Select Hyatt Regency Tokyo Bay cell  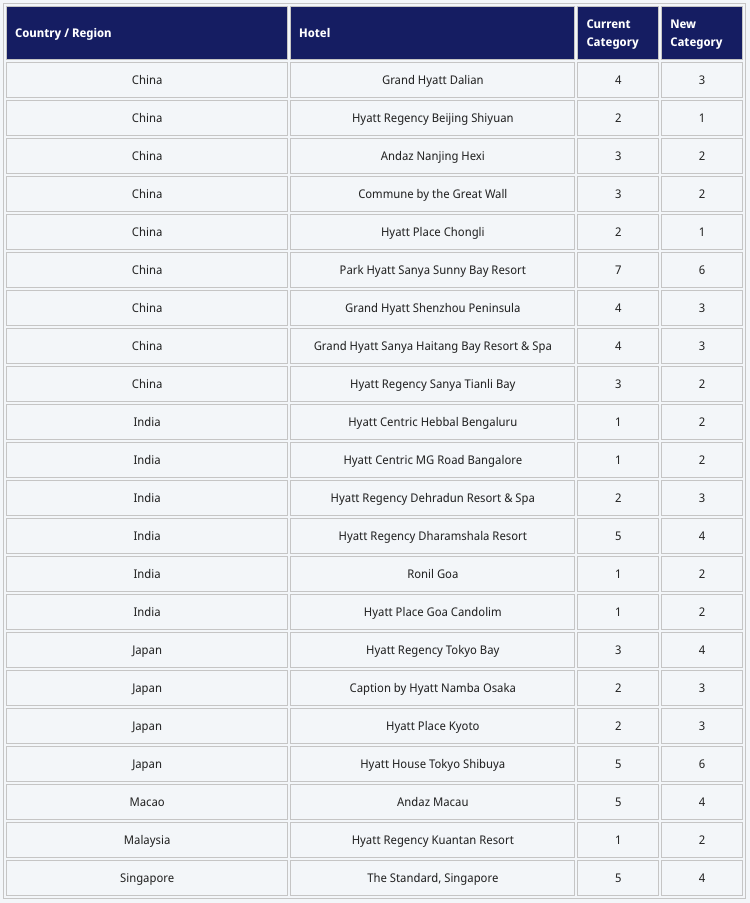[x=432, y=650]
